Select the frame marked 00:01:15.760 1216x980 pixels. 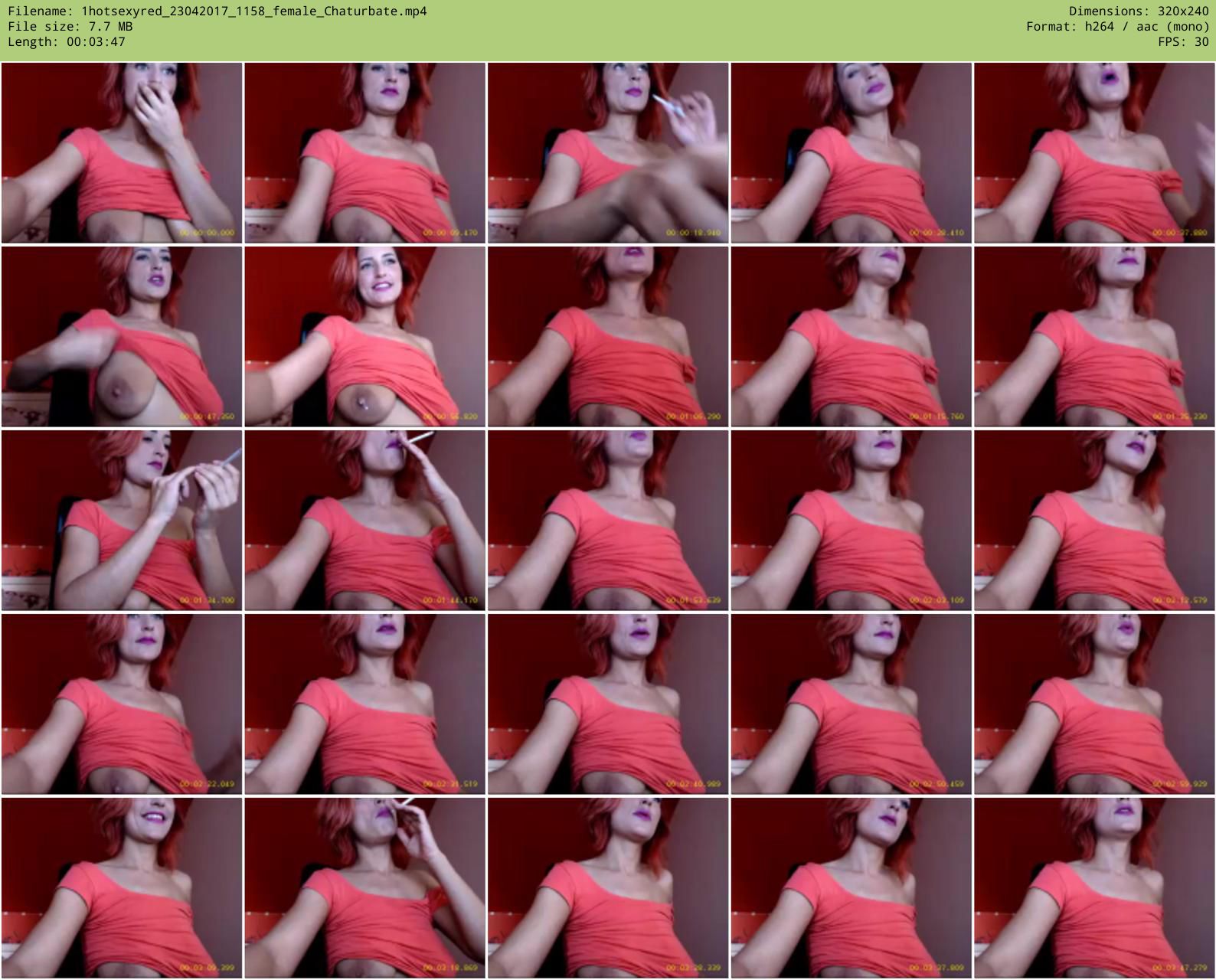[x=851, y=337]
